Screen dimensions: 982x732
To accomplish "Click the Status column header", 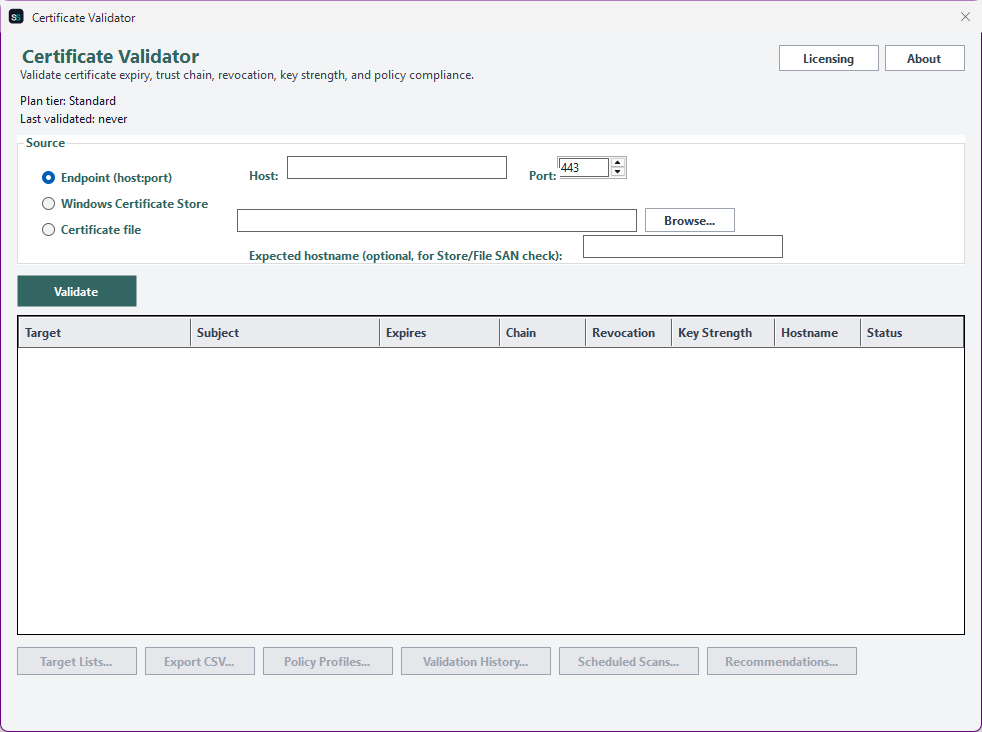I will click(912, 332).
